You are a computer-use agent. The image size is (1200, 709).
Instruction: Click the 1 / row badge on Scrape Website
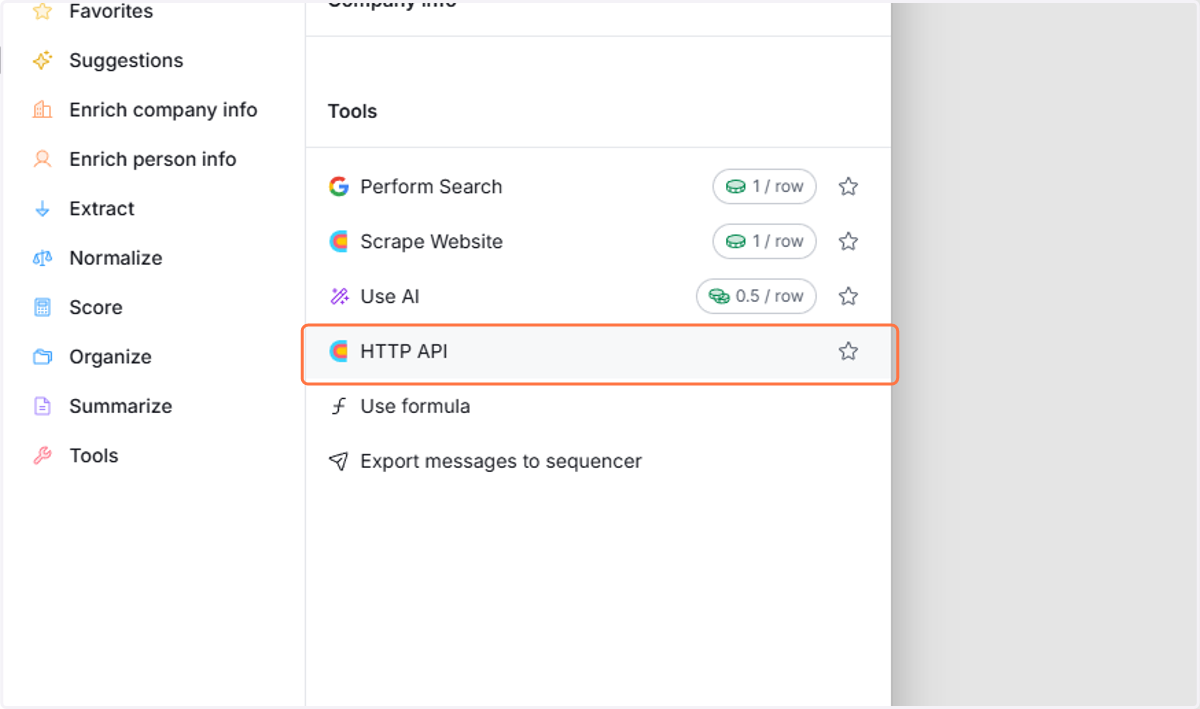pos(765,242)
